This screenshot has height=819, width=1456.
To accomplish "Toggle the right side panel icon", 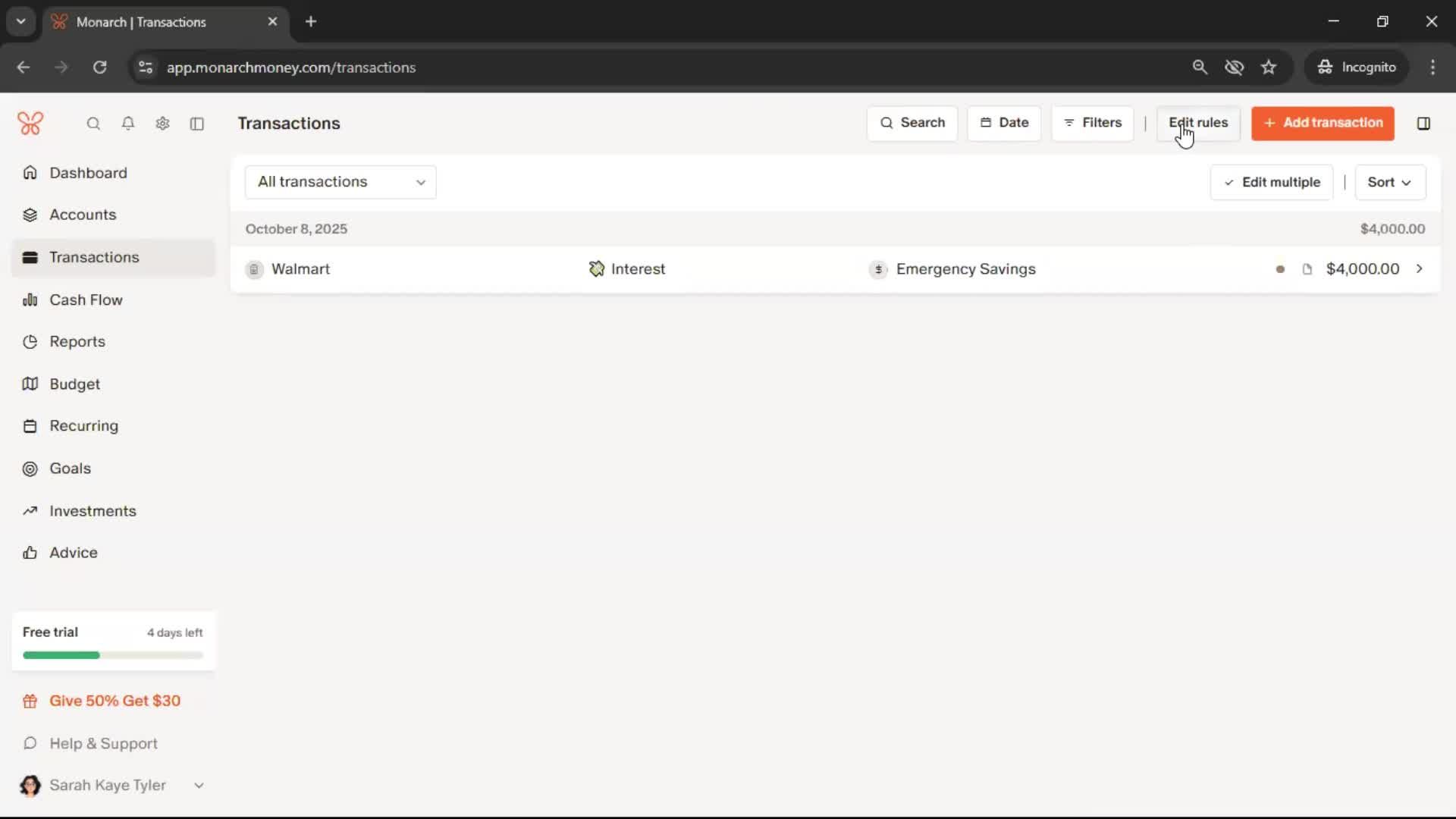I will click(x=1423, y=123).
